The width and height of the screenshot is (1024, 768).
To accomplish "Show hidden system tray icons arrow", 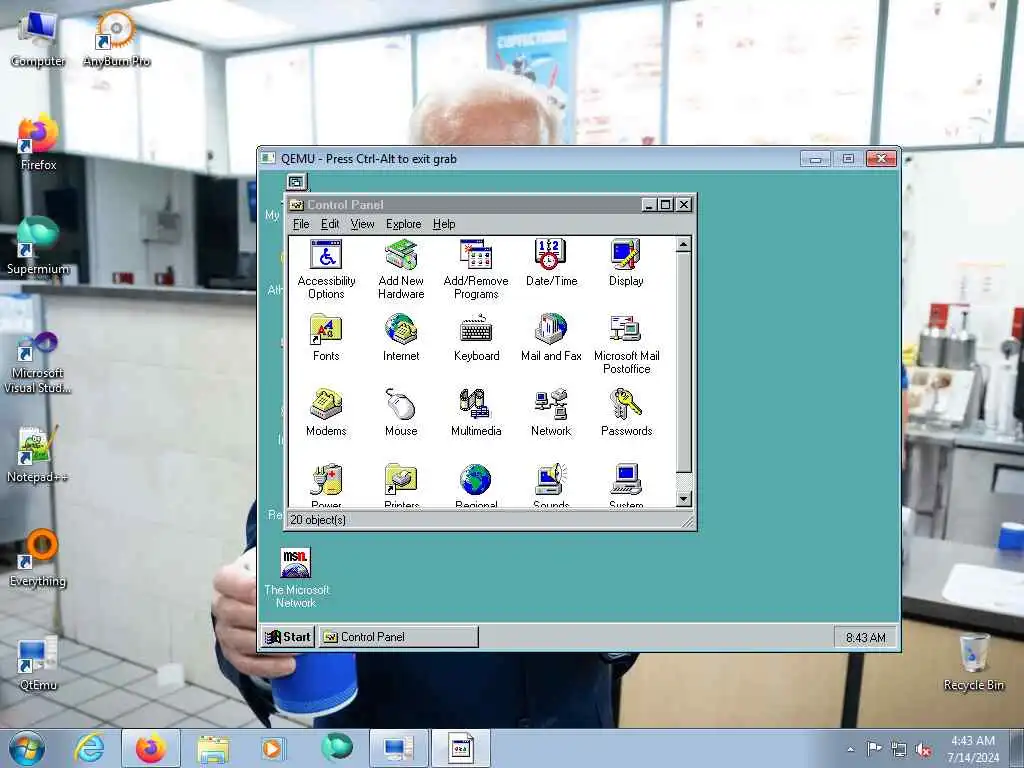I will [x=850, y=749].
